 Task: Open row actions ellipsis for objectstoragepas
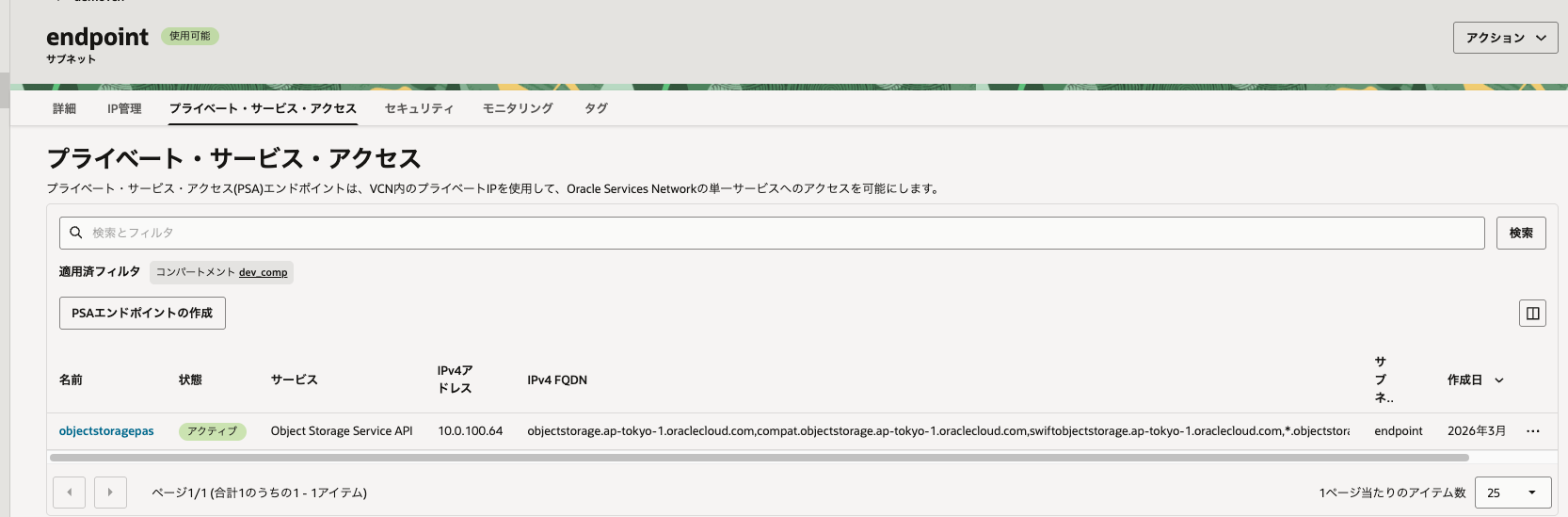click(1532, 431)
